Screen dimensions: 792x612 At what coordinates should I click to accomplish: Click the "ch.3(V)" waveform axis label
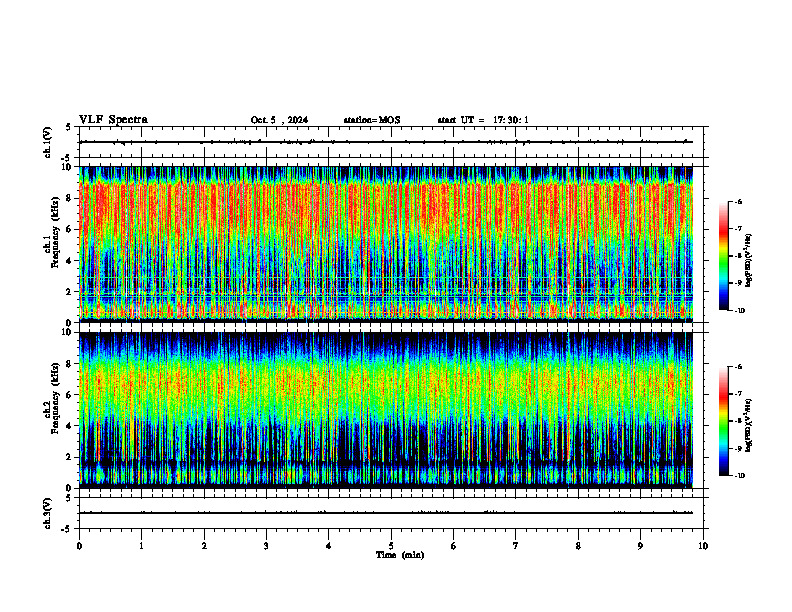point(47,513)
